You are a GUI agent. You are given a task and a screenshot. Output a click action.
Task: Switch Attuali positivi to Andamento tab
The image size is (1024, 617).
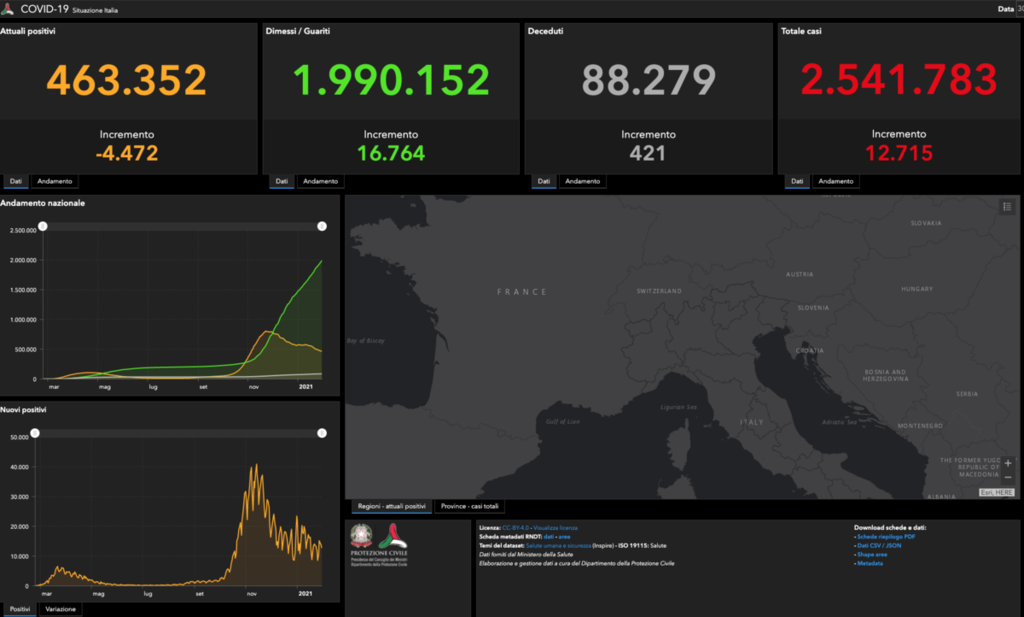[54, 181]
